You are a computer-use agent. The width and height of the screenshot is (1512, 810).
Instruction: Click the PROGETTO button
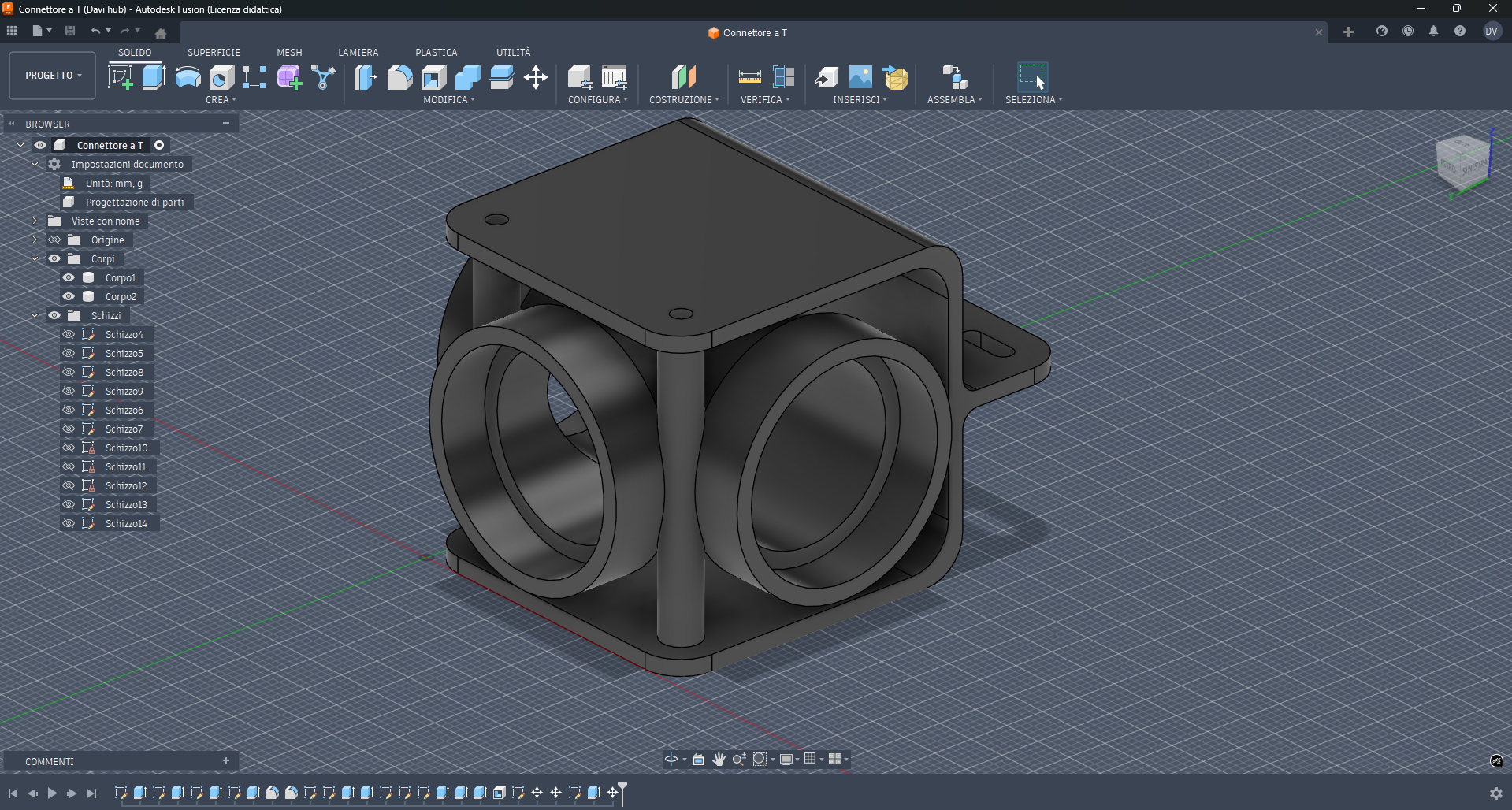coord(51,75)
